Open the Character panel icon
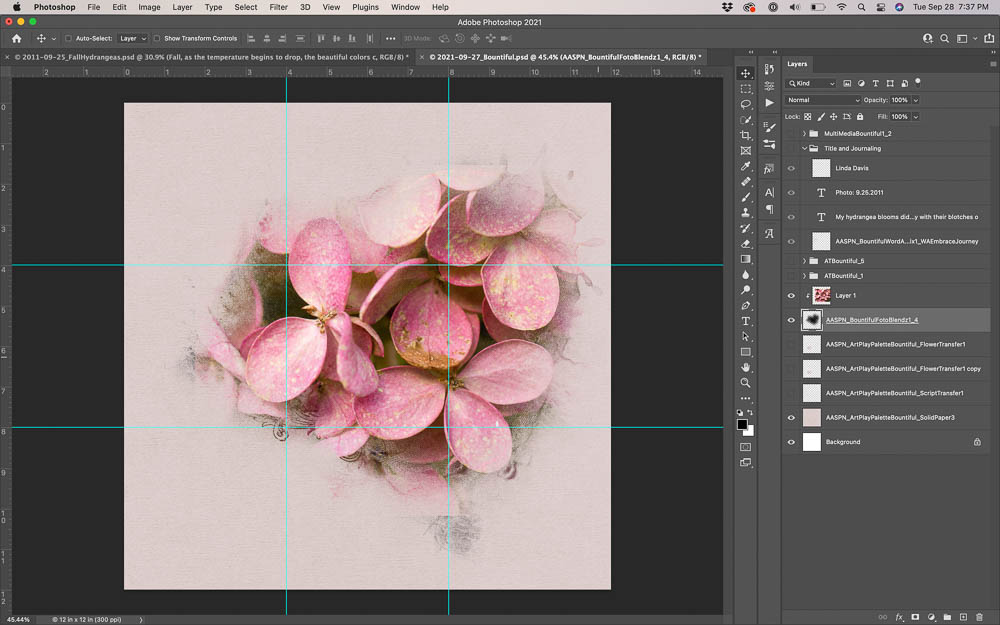Screen dimensions: 1000x625 (x=769, y=192)
